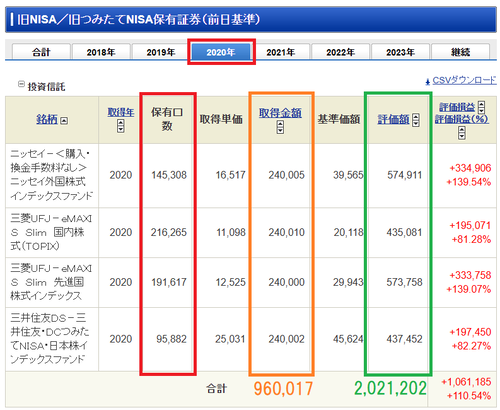Click the 基準価額 value 45,624
500x410 pixels.
point(348,339)
